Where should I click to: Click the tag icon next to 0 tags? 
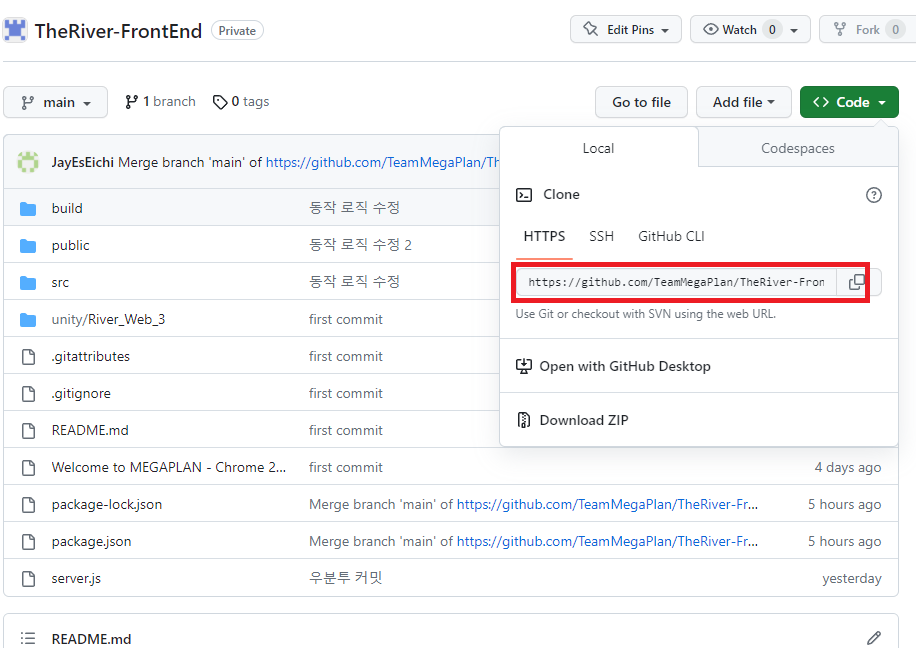[x=220, y=102]
